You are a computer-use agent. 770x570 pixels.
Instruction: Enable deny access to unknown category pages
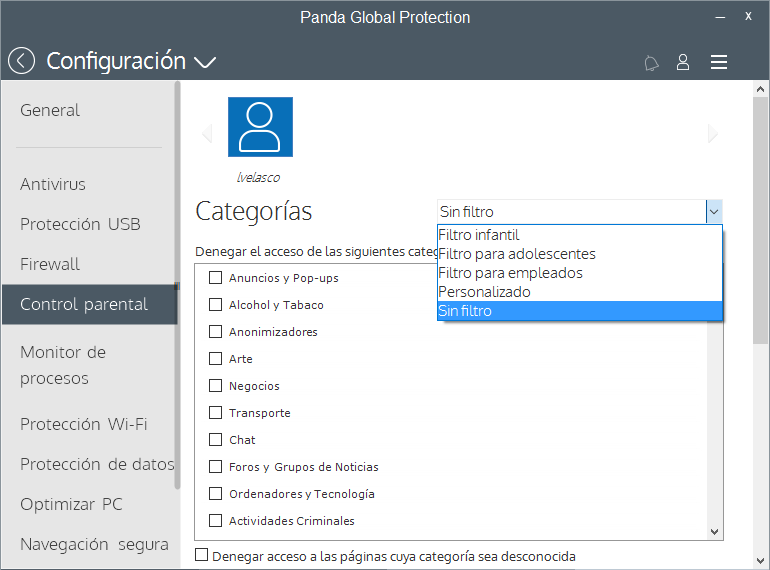(x=201, y=555)
